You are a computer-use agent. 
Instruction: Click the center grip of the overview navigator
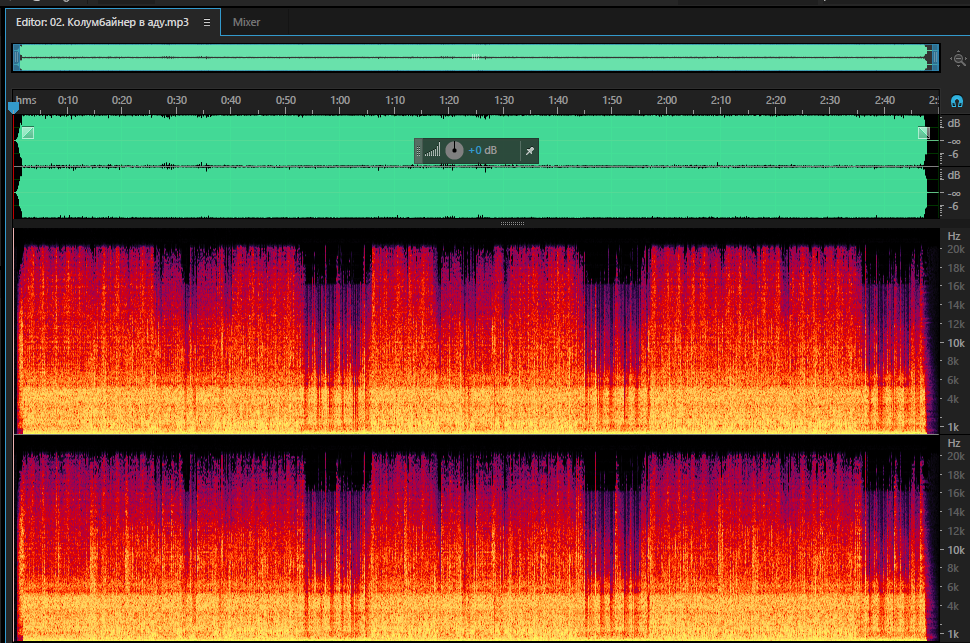475,57
